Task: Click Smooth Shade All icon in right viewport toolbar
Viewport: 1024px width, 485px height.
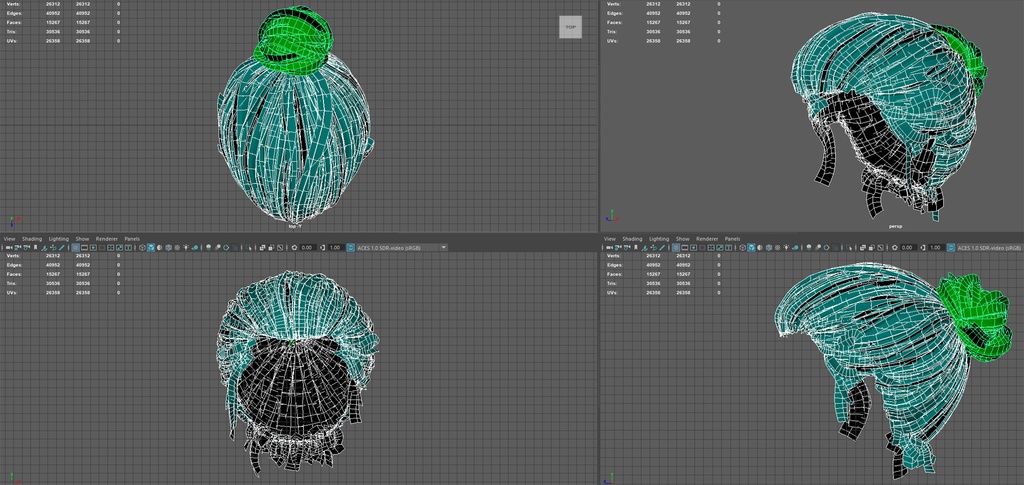Action: coord(751,247)
